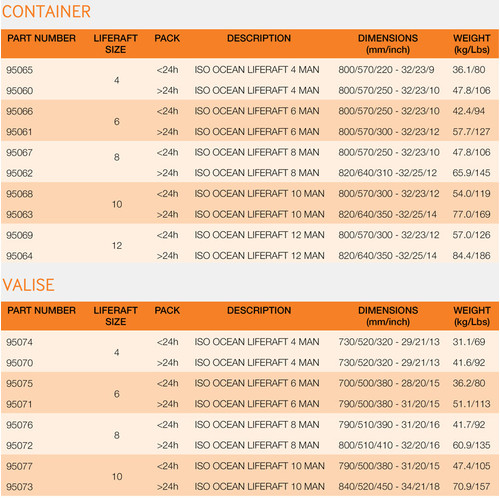Click part number 95066
The width and height of the screenshot is (500, 500).
coord(19,111)
